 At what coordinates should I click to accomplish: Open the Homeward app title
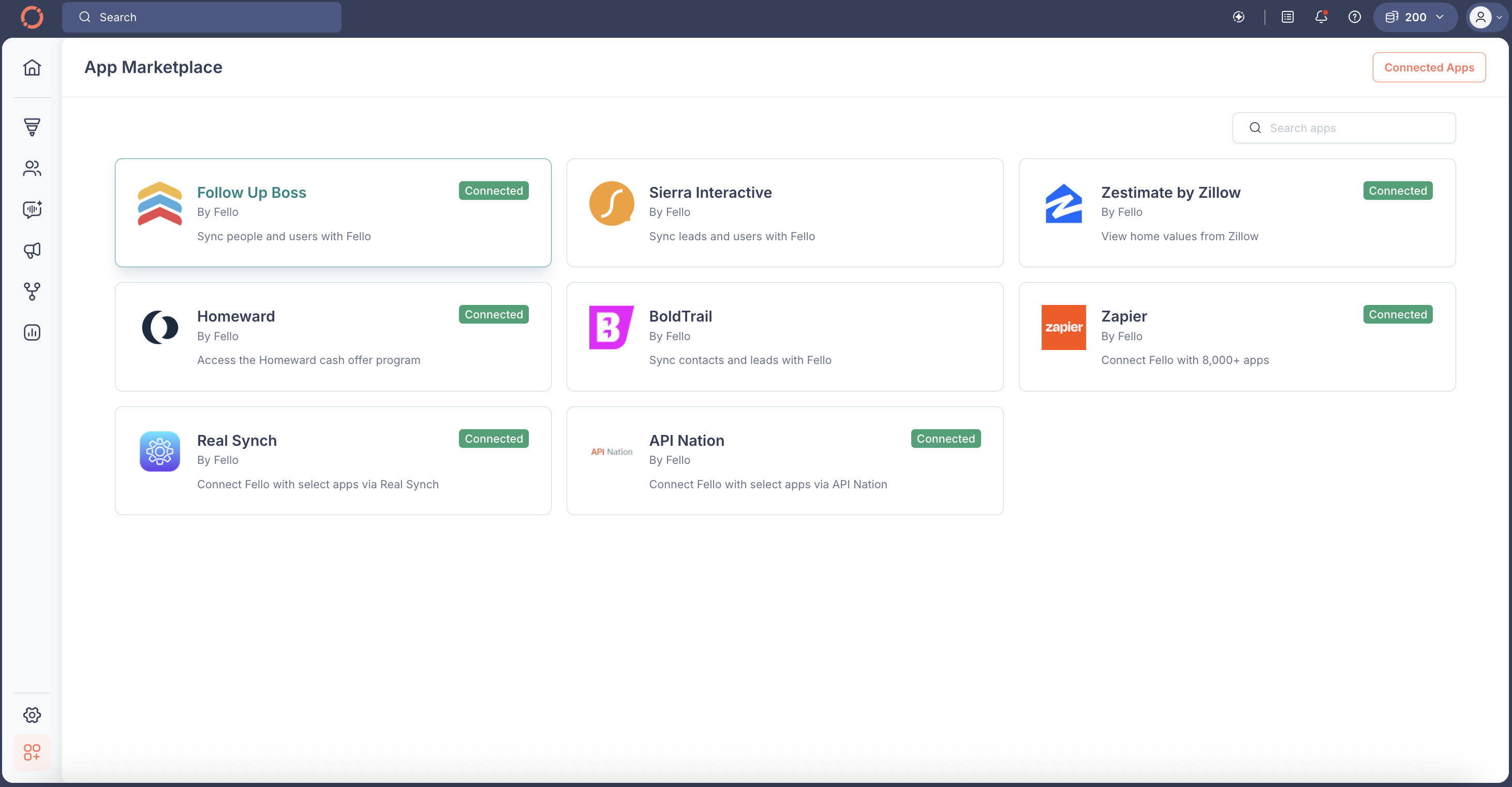pos(236,316)
